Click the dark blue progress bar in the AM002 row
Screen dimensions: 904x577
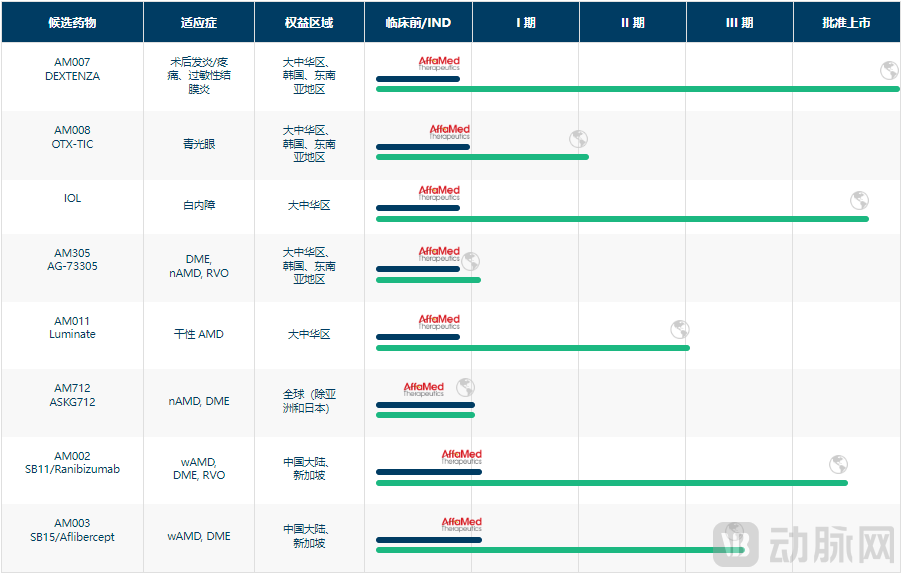428,472
